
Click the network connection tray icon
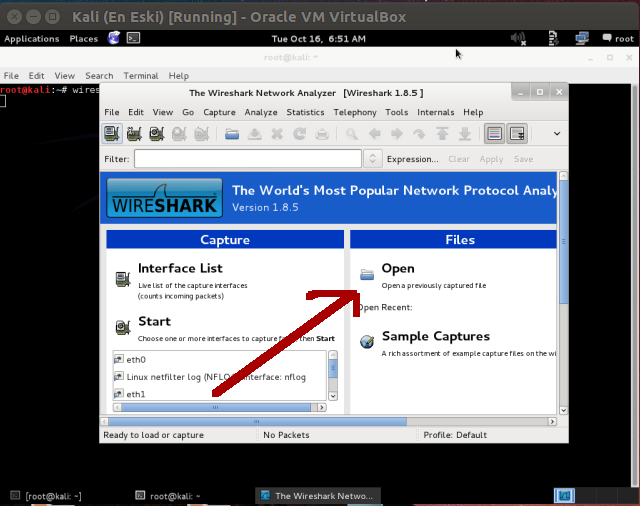582,38
